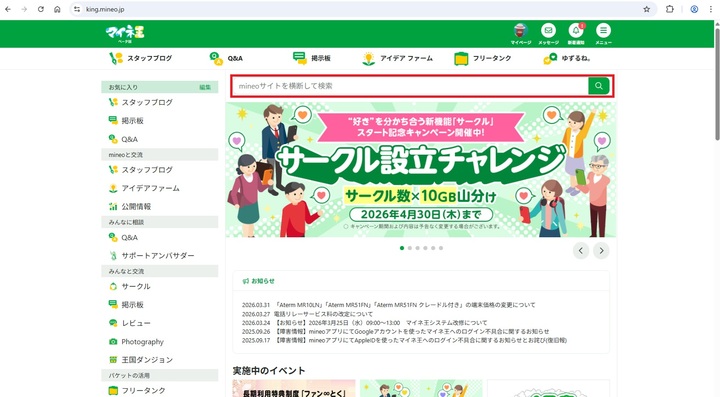Bookmark page with star icon

[647, 9]
